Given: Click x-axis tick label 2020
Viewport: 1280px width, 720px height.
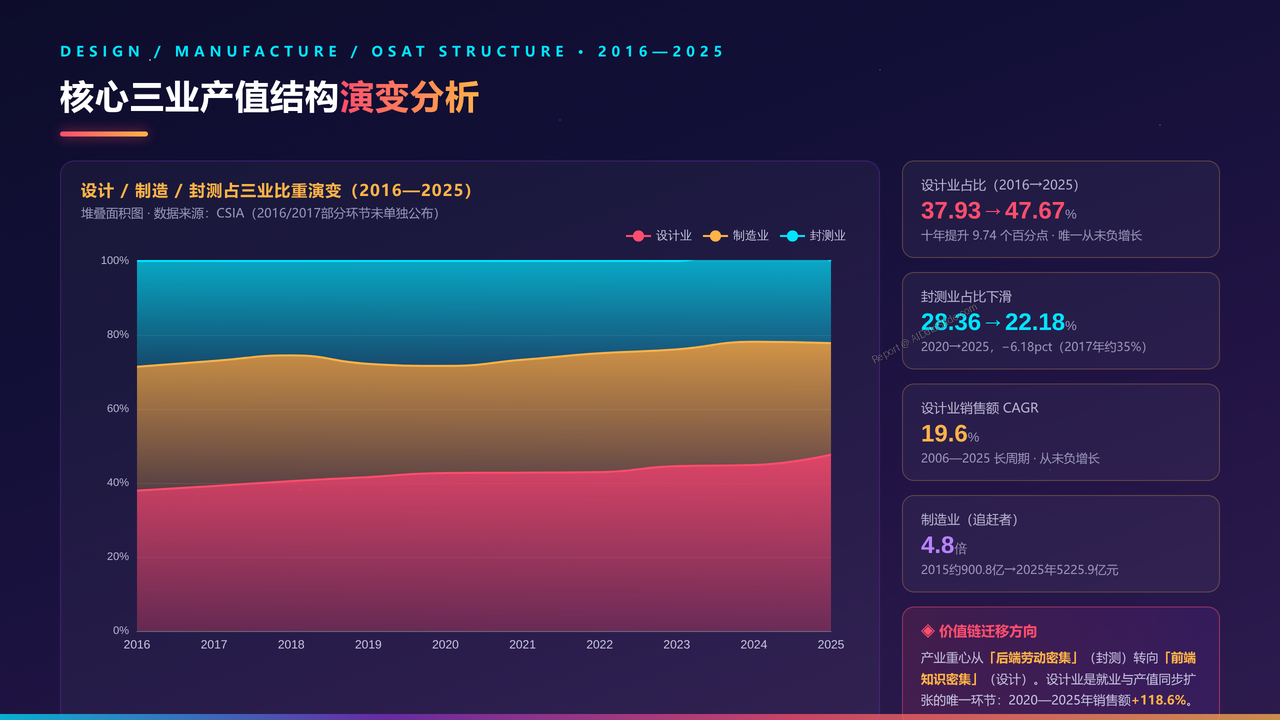Looking at the screenshot, I should (445, 645).
